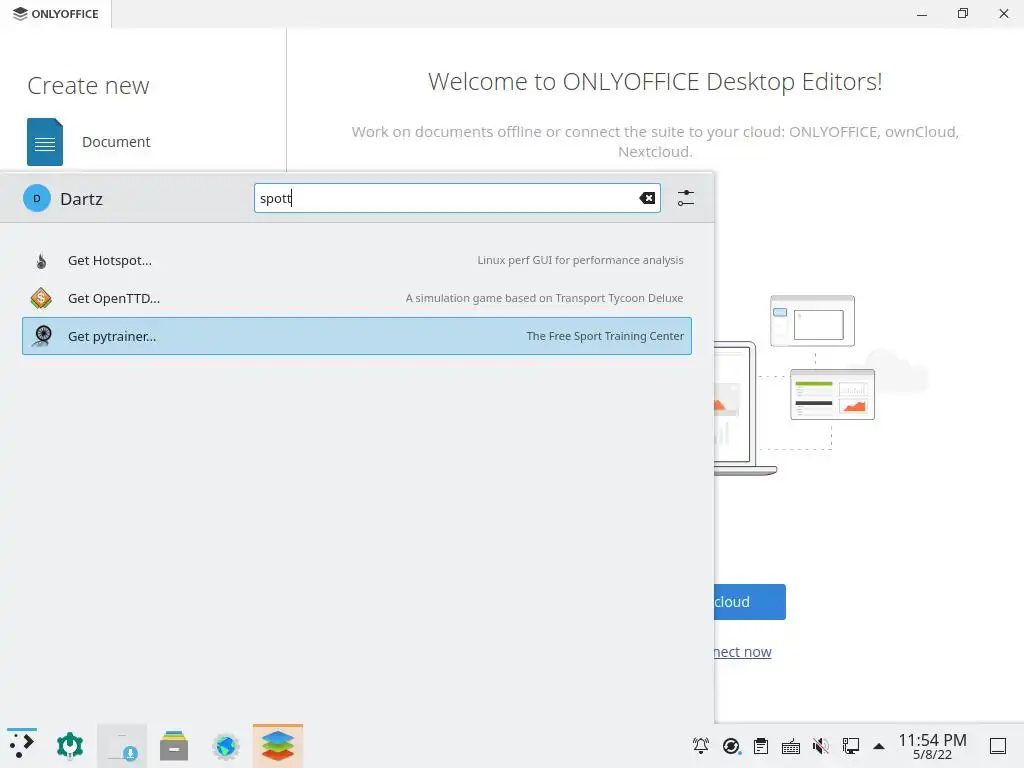Clear the search field text

coord(647,198)
